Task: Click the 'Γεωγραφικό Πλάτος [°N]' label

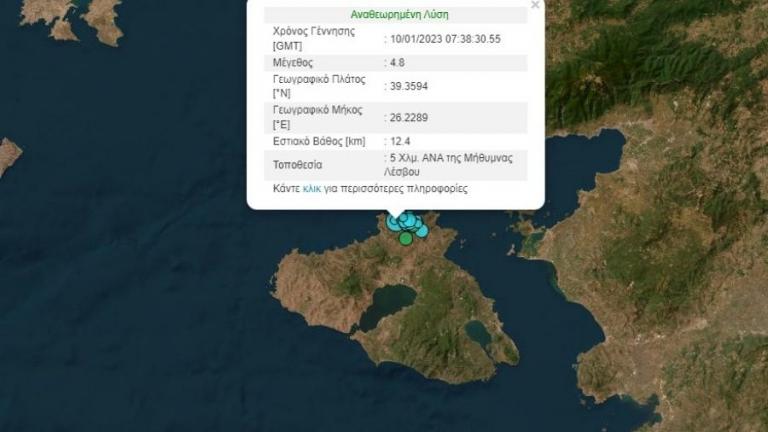Action: pos(319,86)
